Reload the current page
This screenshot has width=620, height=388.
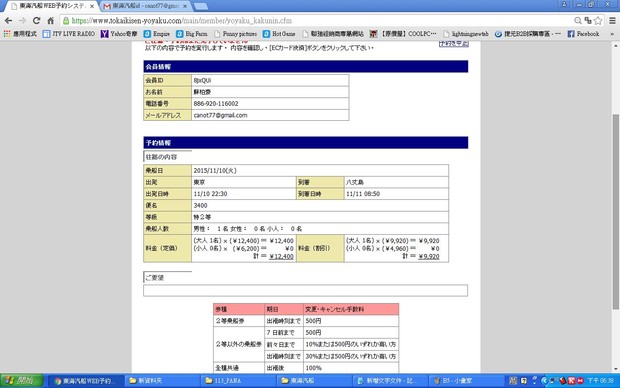(x=36, y=21)
